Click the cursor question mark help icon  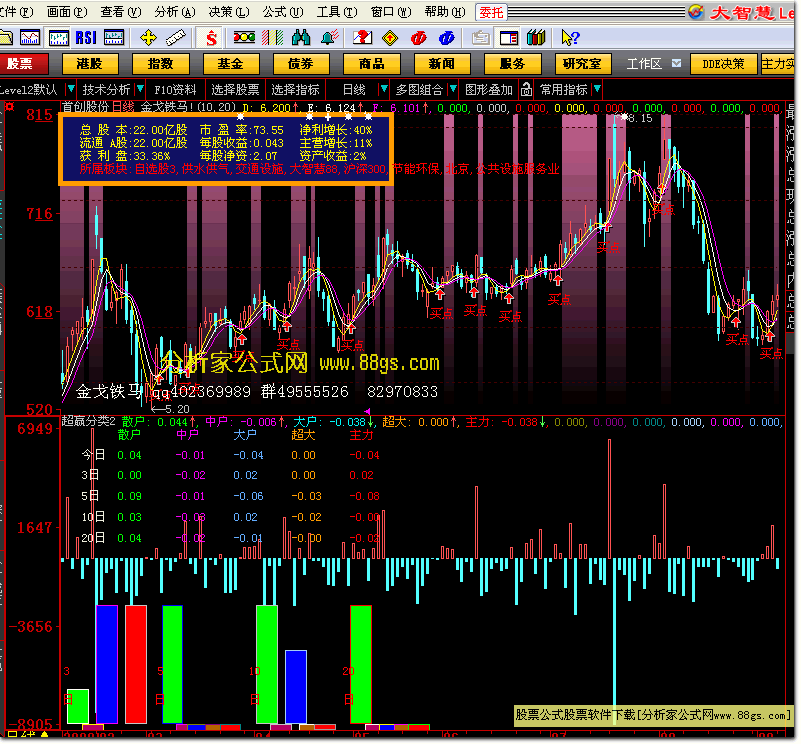point(570,38)
